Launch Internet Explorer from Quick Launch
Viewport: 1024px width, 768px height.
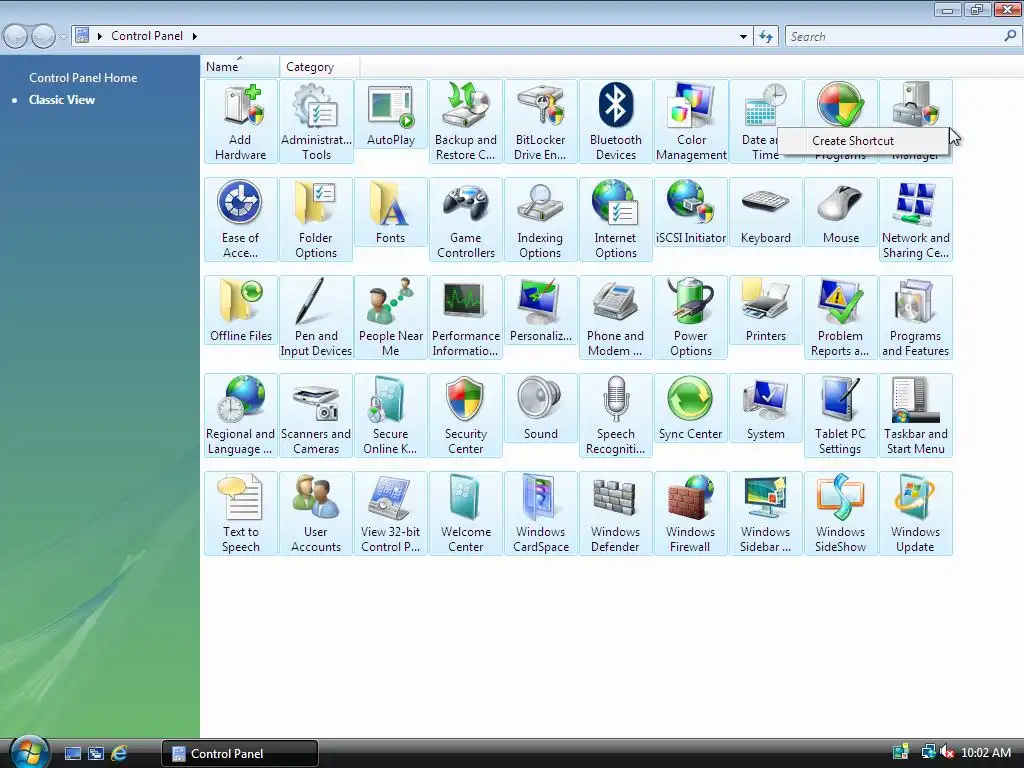tap(119, 754)
